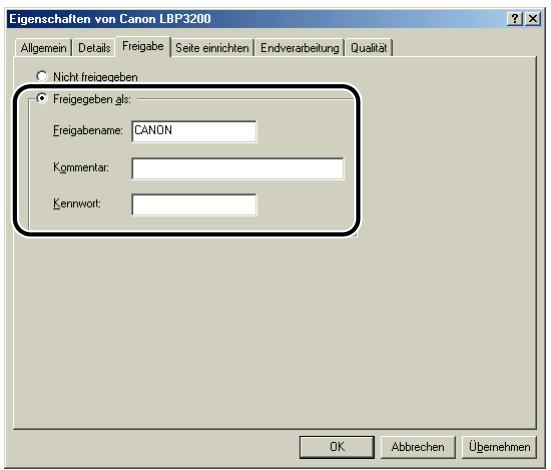Focus the Kommentar text field
The width and height of the screenshot is (551, 470).
click(x=238, y=168)
